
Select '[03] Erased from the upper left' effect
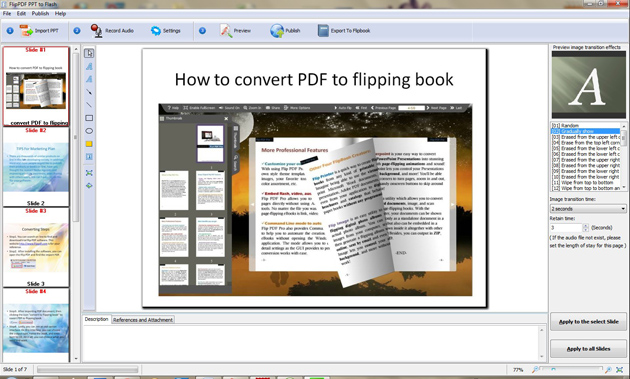click(x=585, y=137)
